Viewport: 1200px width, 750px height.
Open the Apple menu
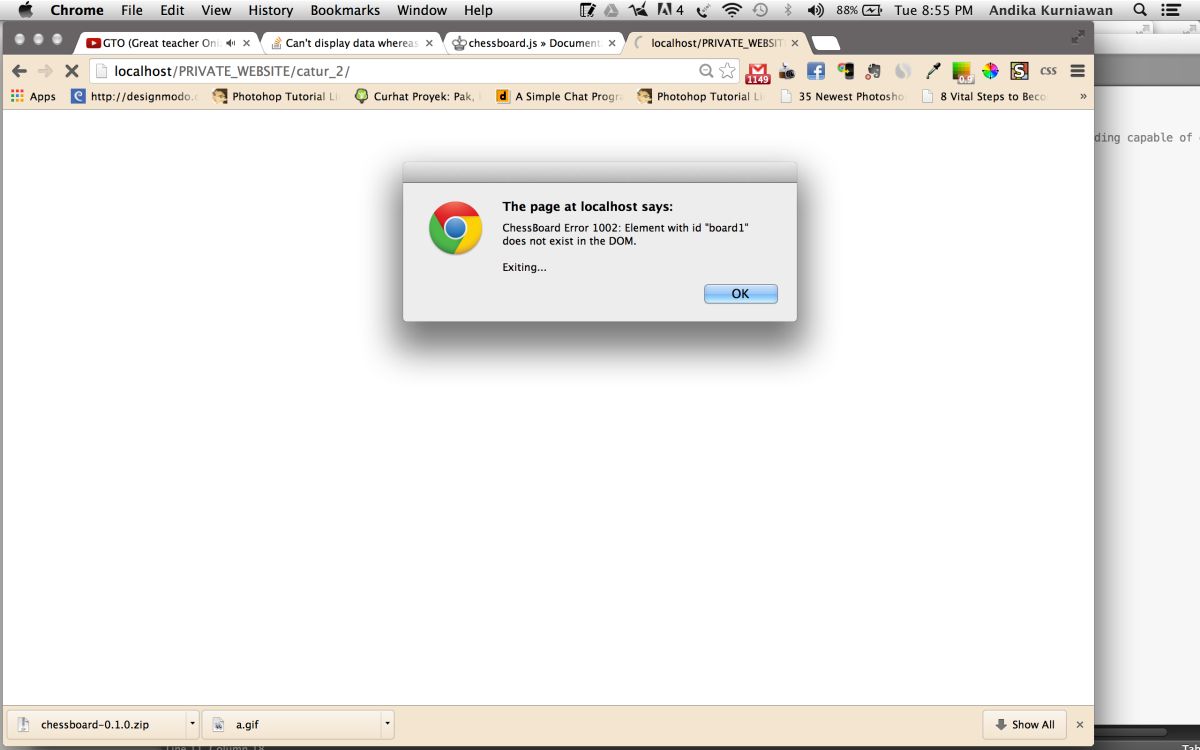pyautogui.click(x=26, y=10)
